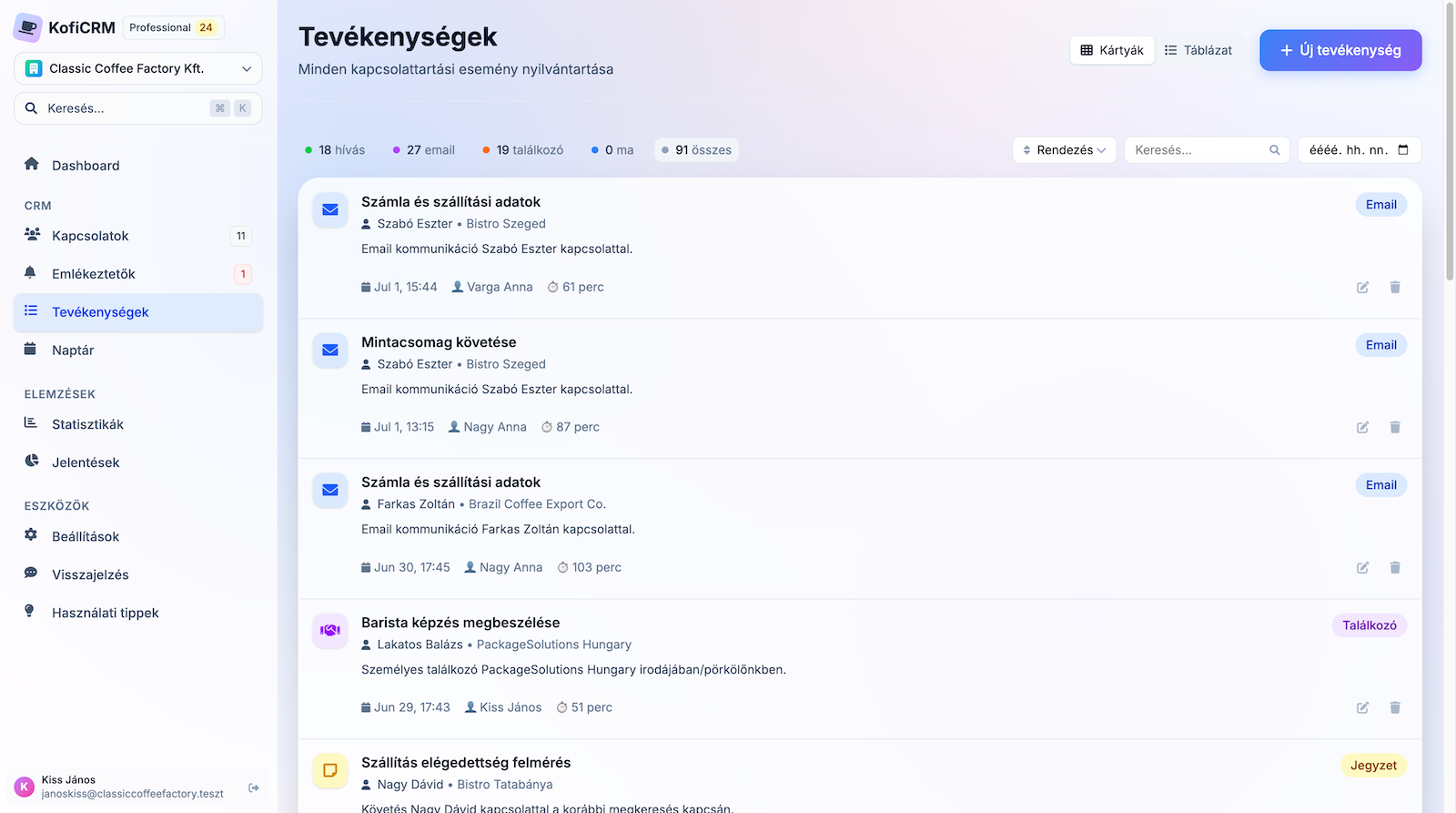1456x813 pixels.
Task: Filter by 18 hívás calls
Action: pos(335,150)
